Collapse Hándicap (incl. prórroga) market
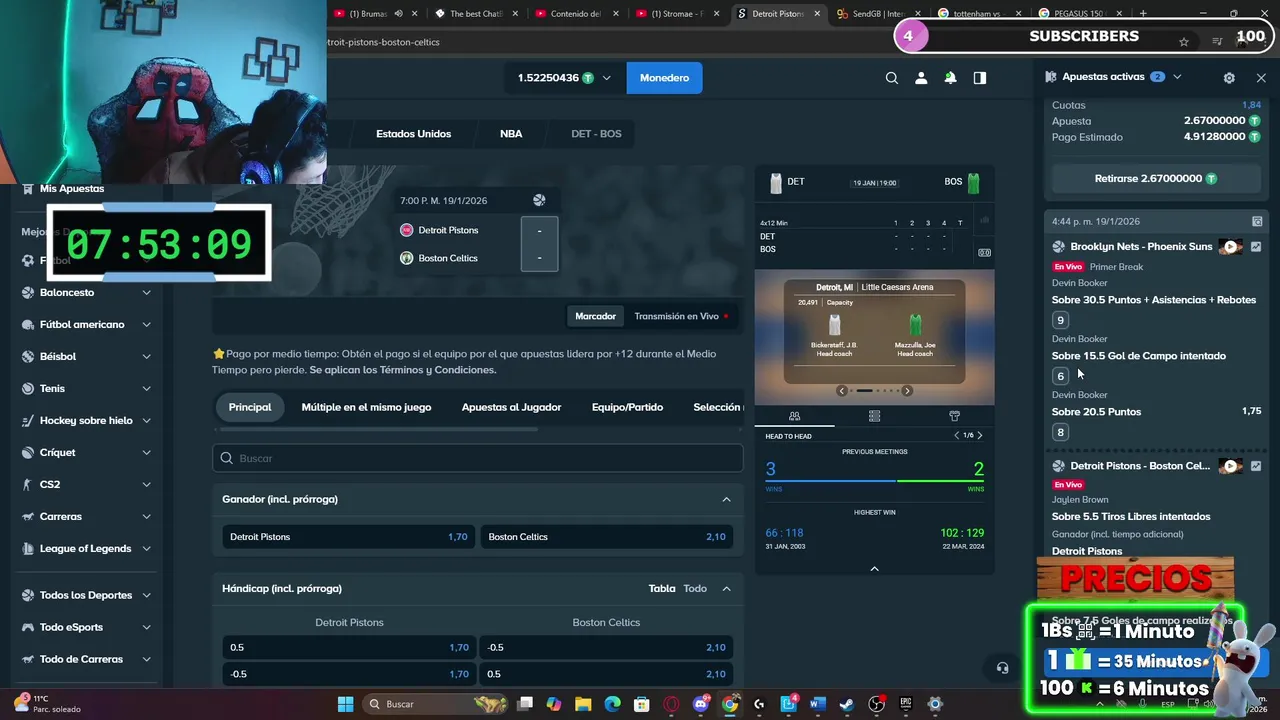 pyautogui.click(x=726, y=589)
